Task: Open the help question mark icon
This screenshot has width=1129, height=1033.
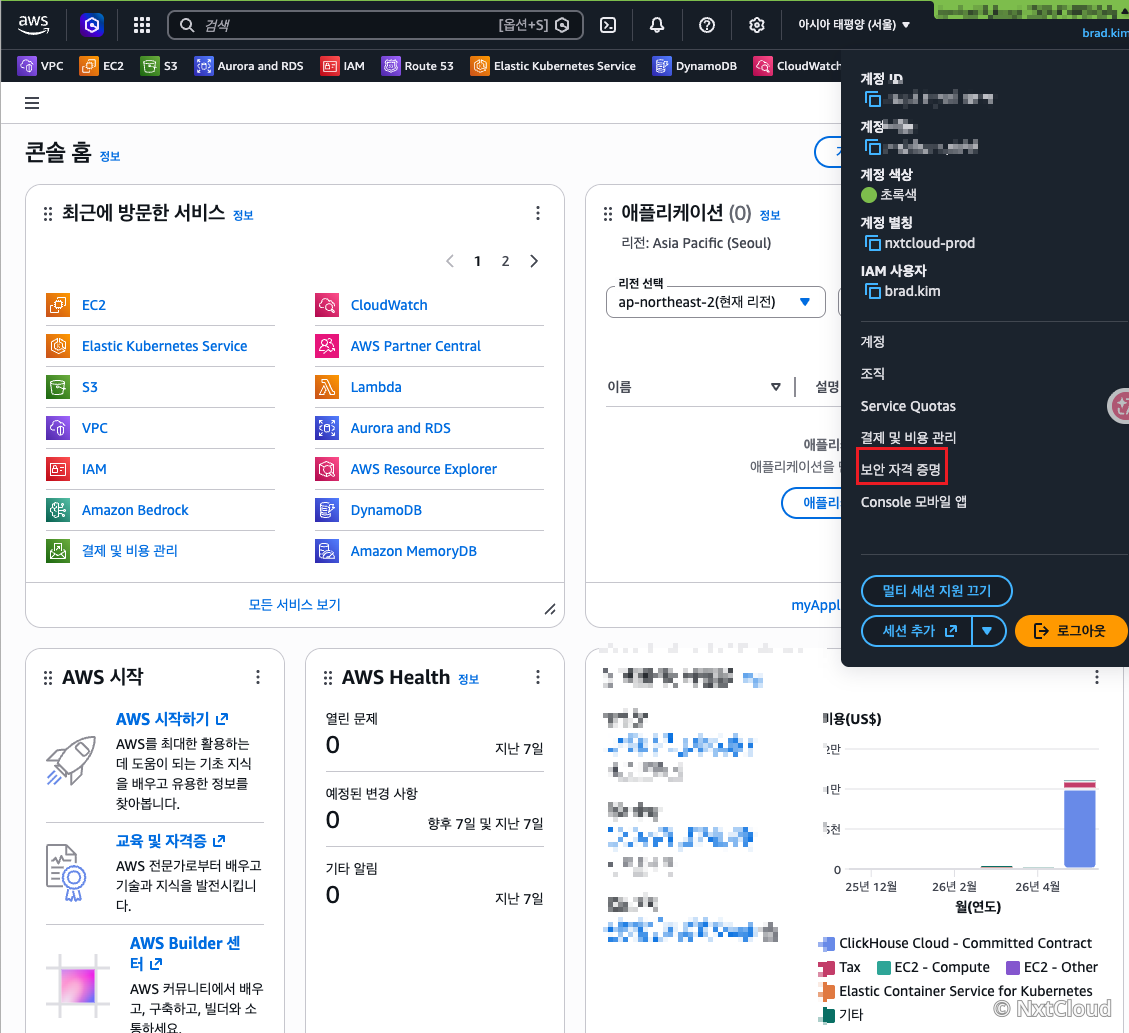Action: coord(707,25)
